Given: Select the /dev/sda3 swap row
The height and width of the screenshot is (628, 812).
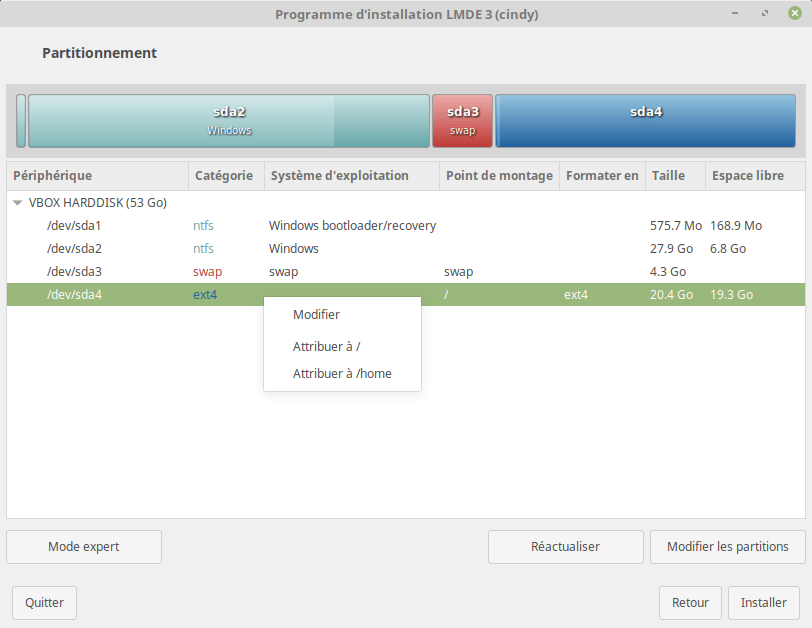Looking at the screenshot, I should coord(74,271).
